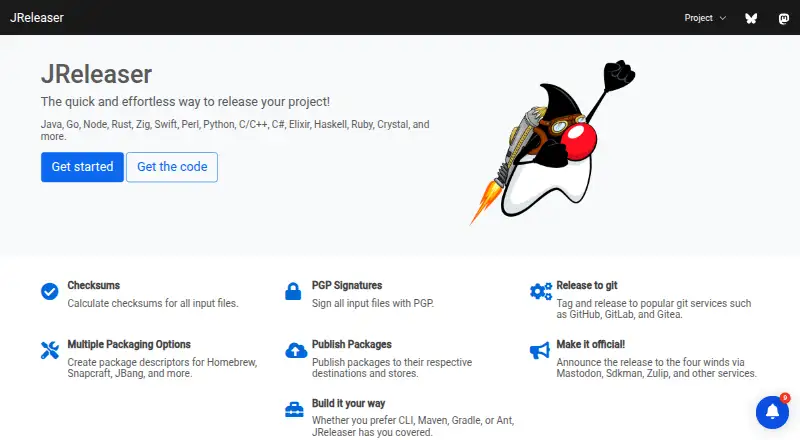This screenshot has height=440, width=800.
Task: Click the Make it official! heading
Action: 590,345
